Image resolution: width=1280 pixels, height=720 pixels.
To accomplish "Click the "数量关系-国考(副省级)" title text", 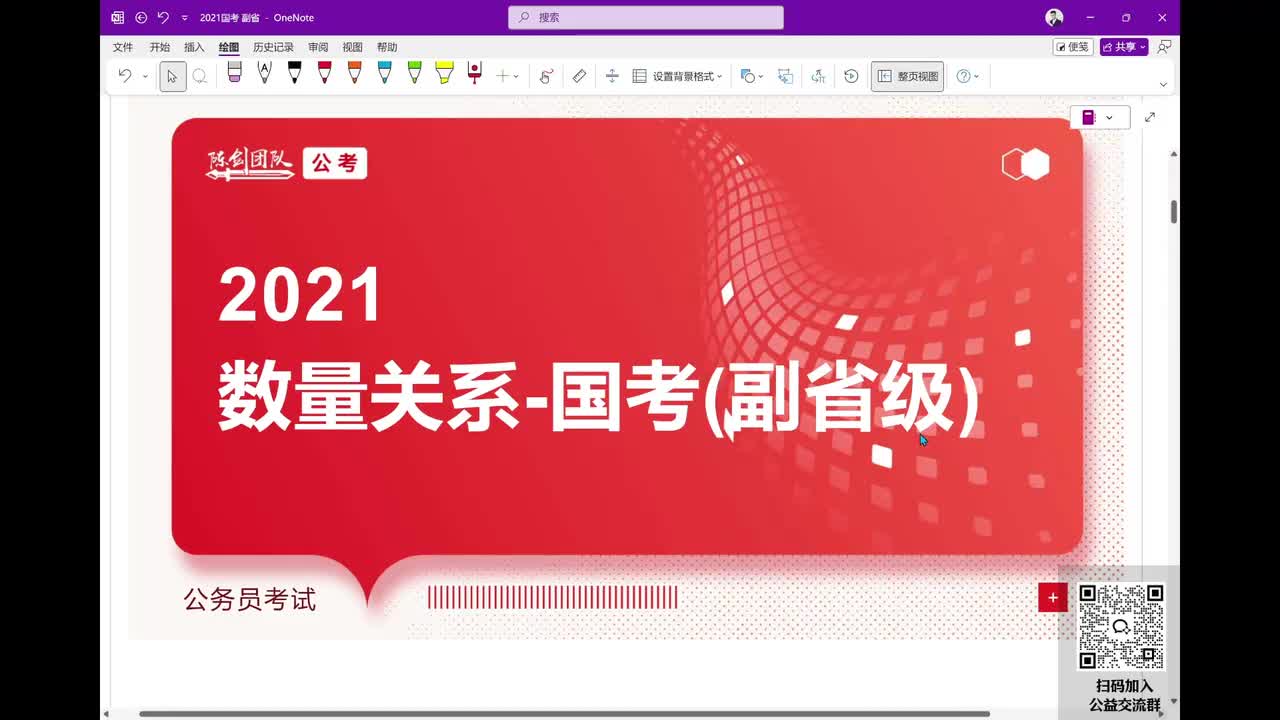I will pos(599,397).
